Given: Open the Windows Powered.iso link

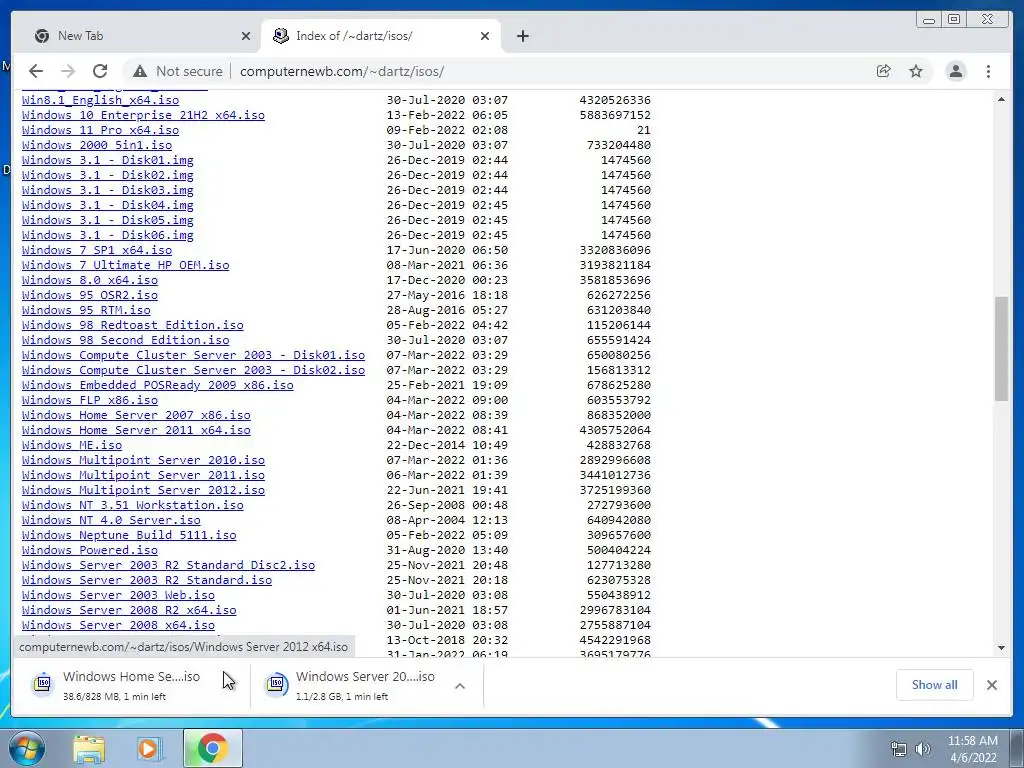Looking at the screenshot, I should click(89, 551).
